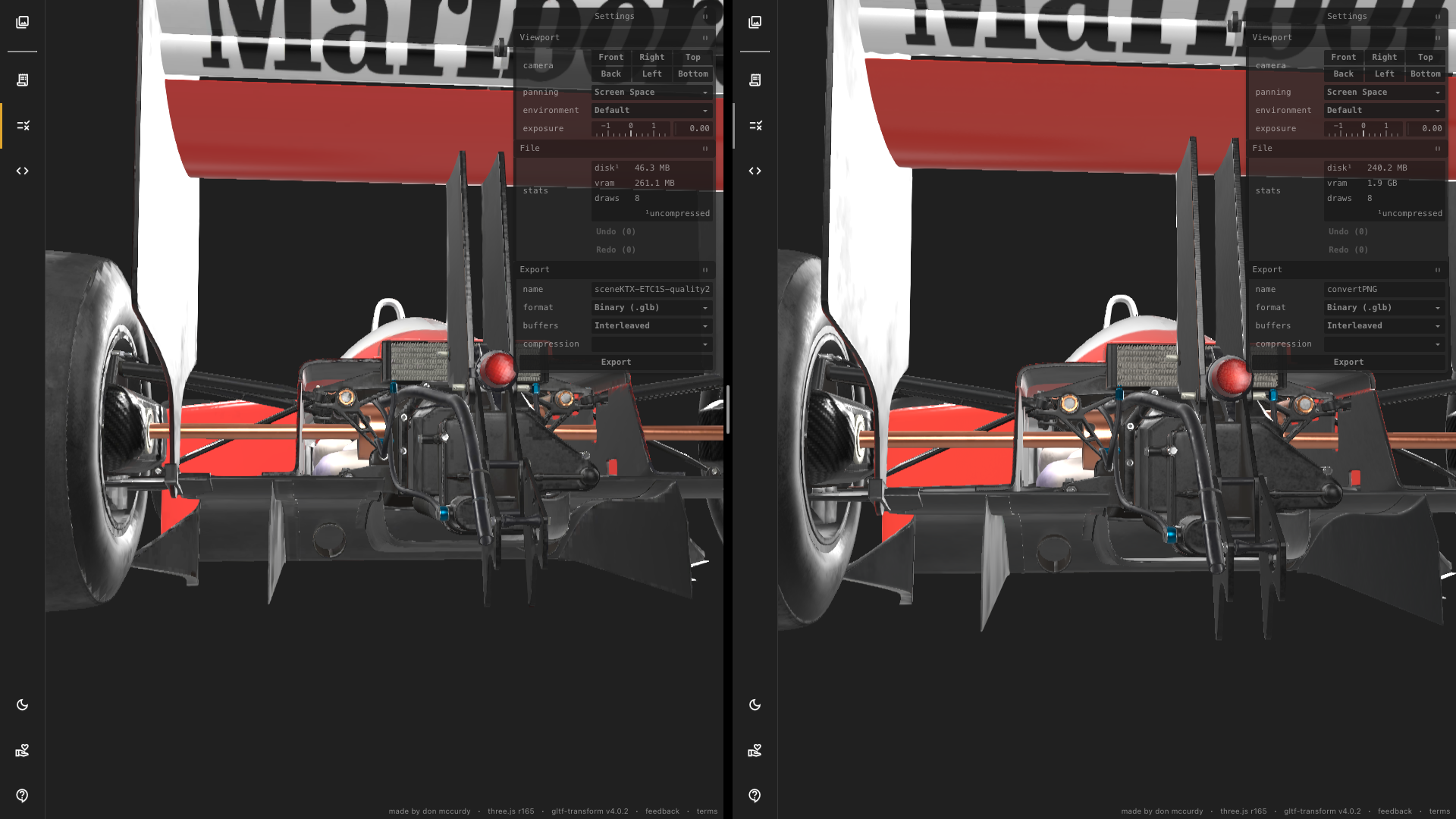Adjust the exposure slider in left panel
Viewport: 1456px width, 819px height.
[631, 129]
